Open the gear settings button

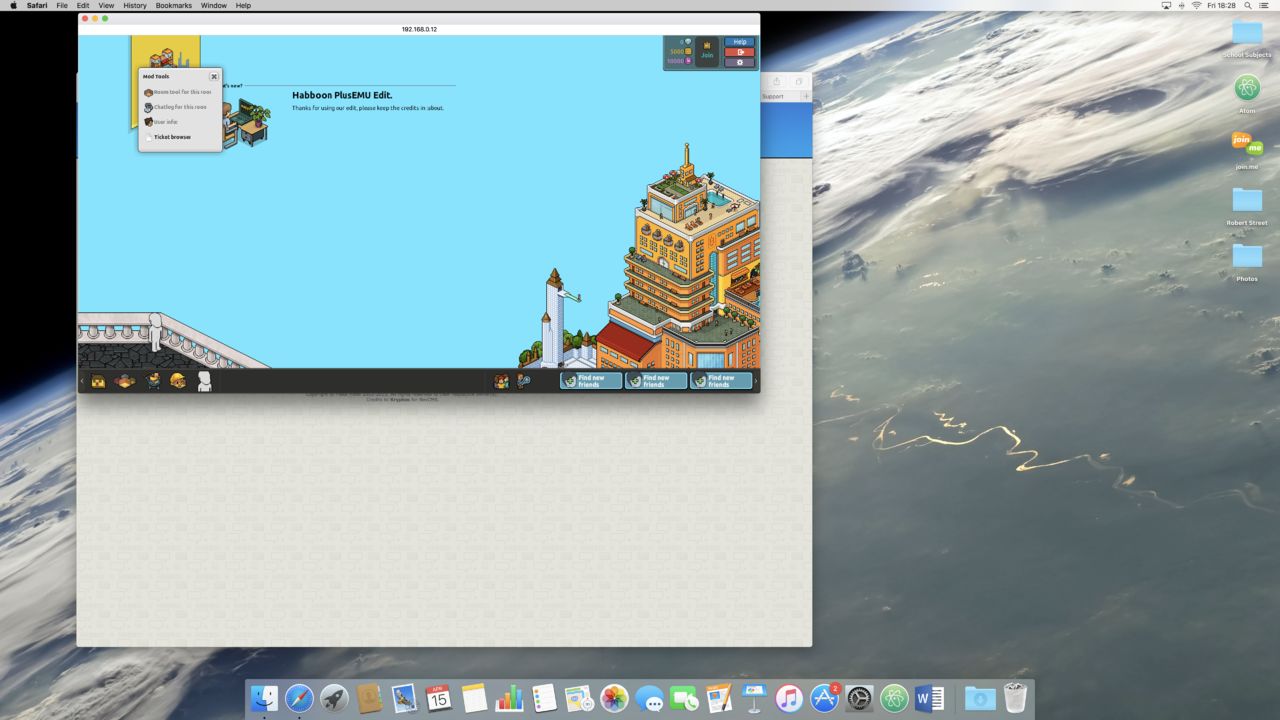[x=740, y=62]
